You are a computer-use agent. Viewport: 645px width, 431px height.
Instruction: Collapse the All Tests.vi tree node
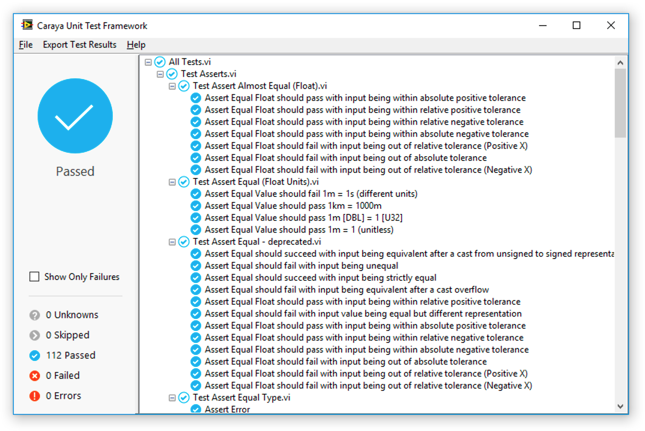pos(148,62)
